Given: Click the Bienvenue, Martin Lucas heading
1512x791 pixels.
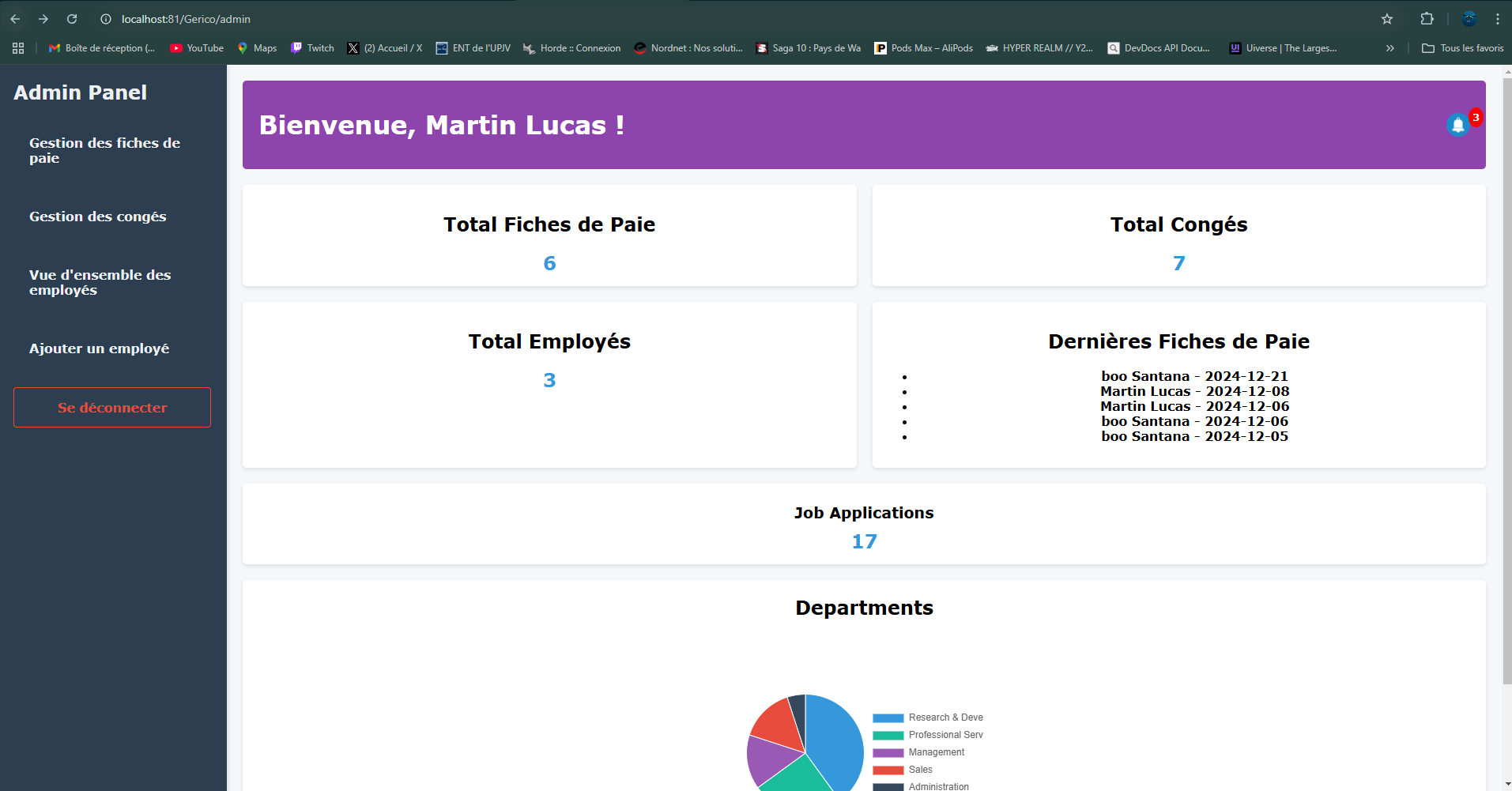Looking at the screenshot, I should tap(442, 125).
